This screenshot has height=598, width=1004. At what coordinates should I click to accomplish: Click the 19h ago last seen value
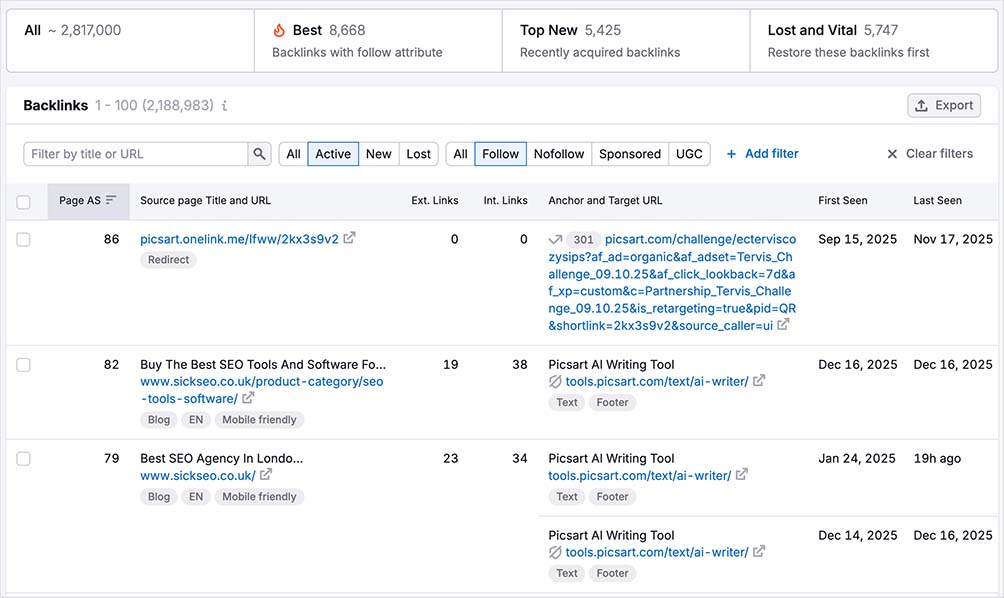tap(937, 458)
